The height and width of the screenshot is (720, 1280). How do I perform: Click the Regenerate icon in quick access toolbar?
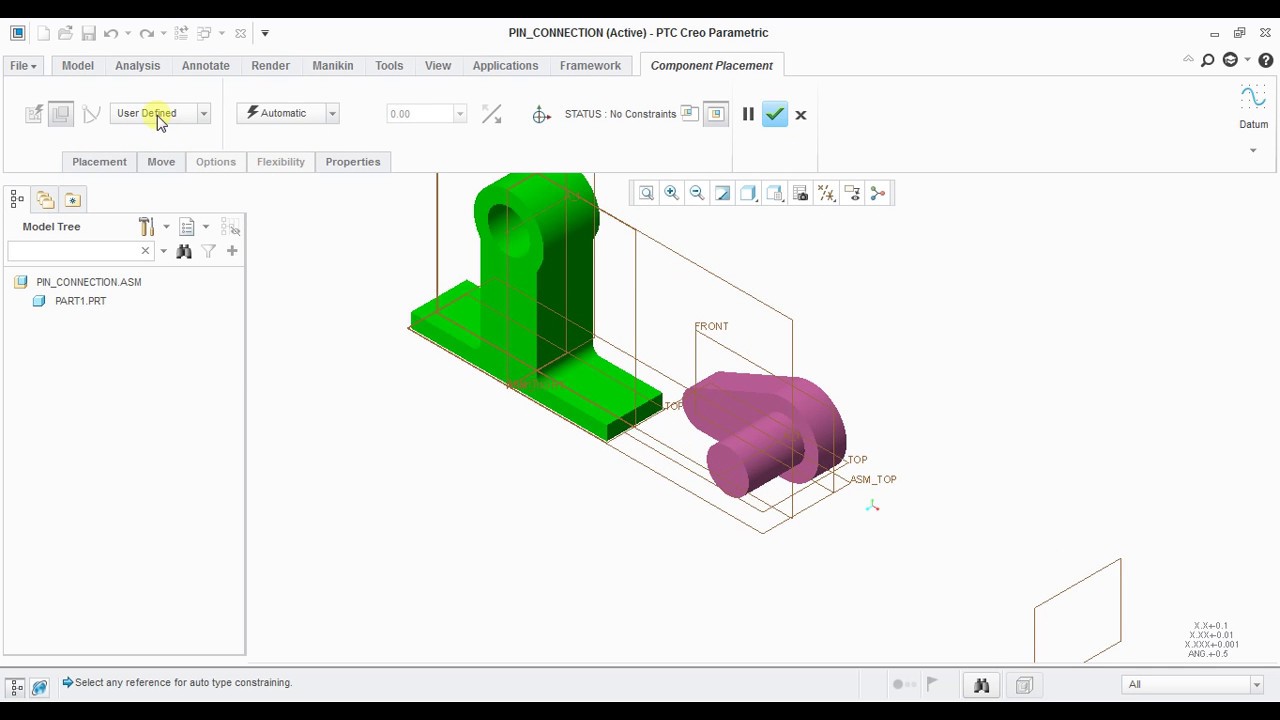[x=182, y=33]
